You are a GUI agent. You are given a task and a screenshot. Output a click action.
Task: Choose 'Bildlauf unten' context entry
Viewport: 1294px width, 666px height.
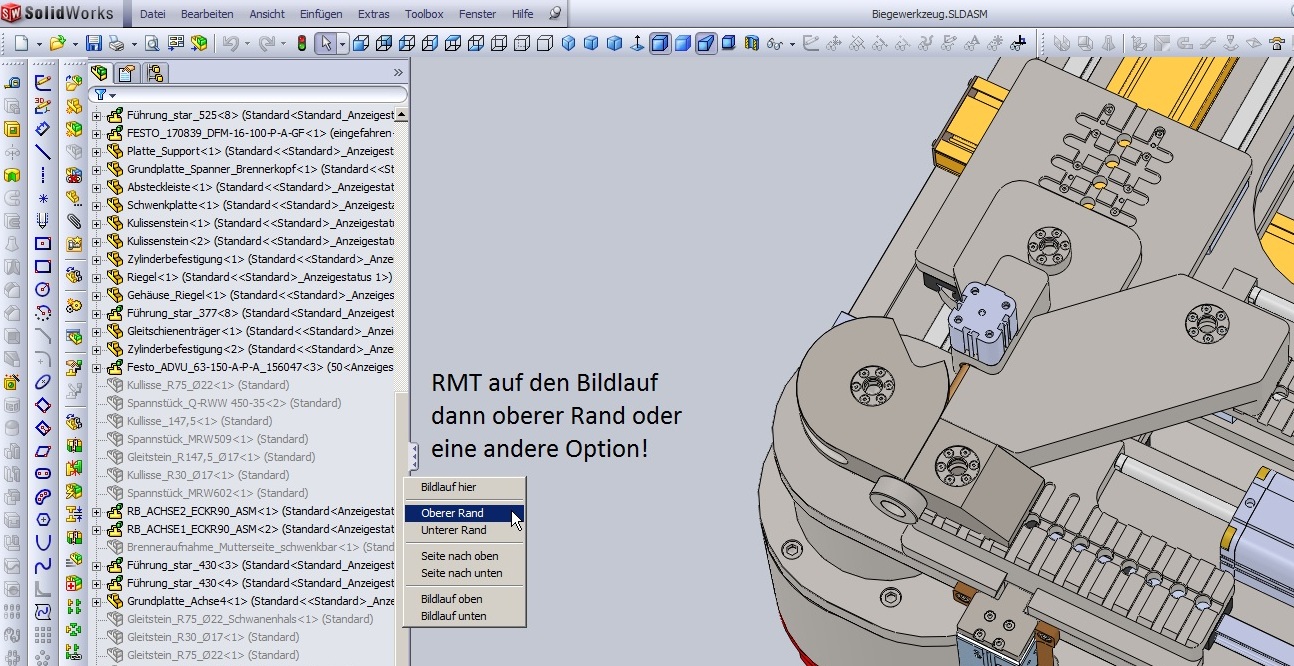[464, 616]
